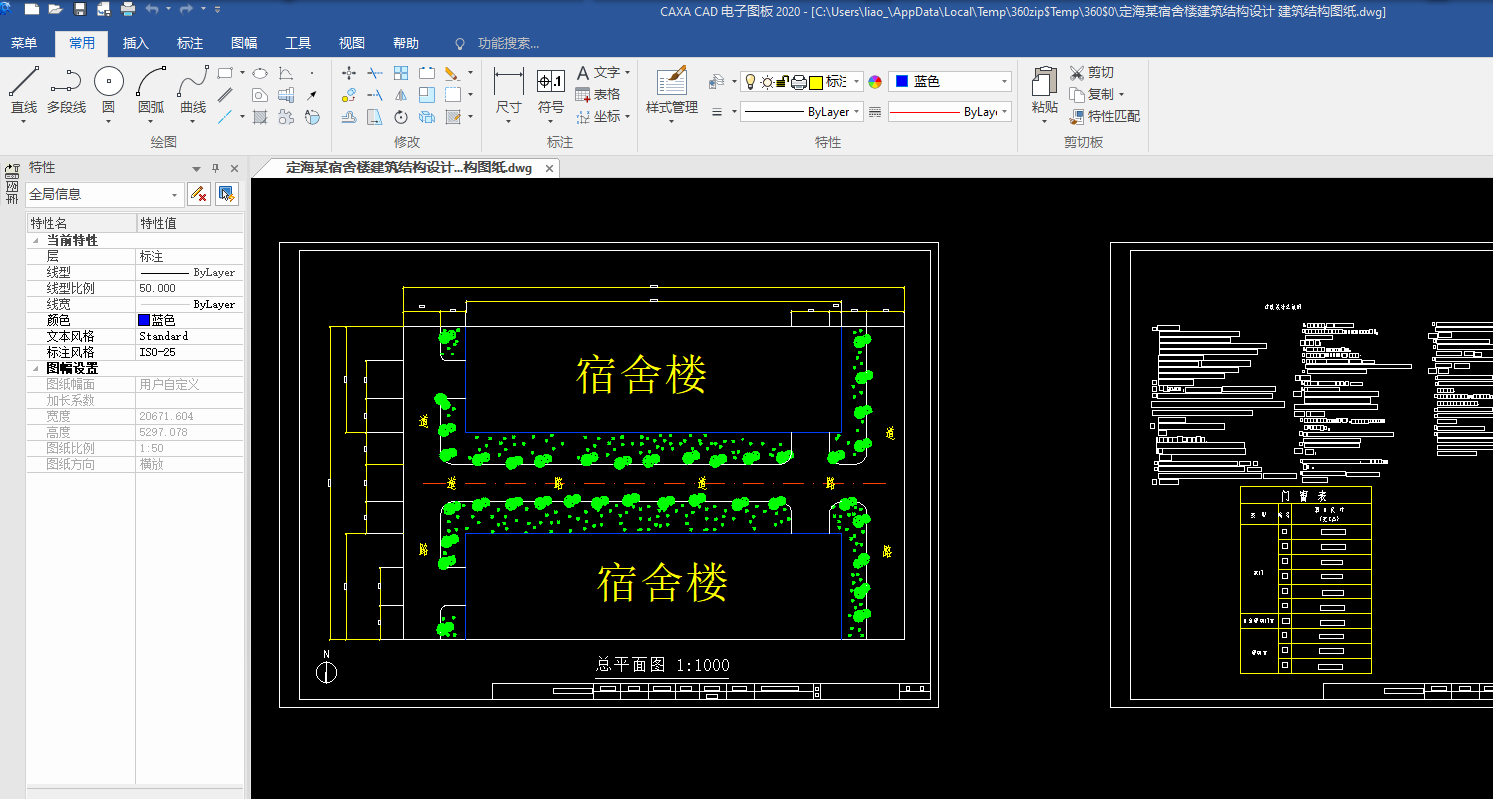Open the 工具 ribbon tab
The height and width of the screenshot is (799, 1493).
pos(298,43)
